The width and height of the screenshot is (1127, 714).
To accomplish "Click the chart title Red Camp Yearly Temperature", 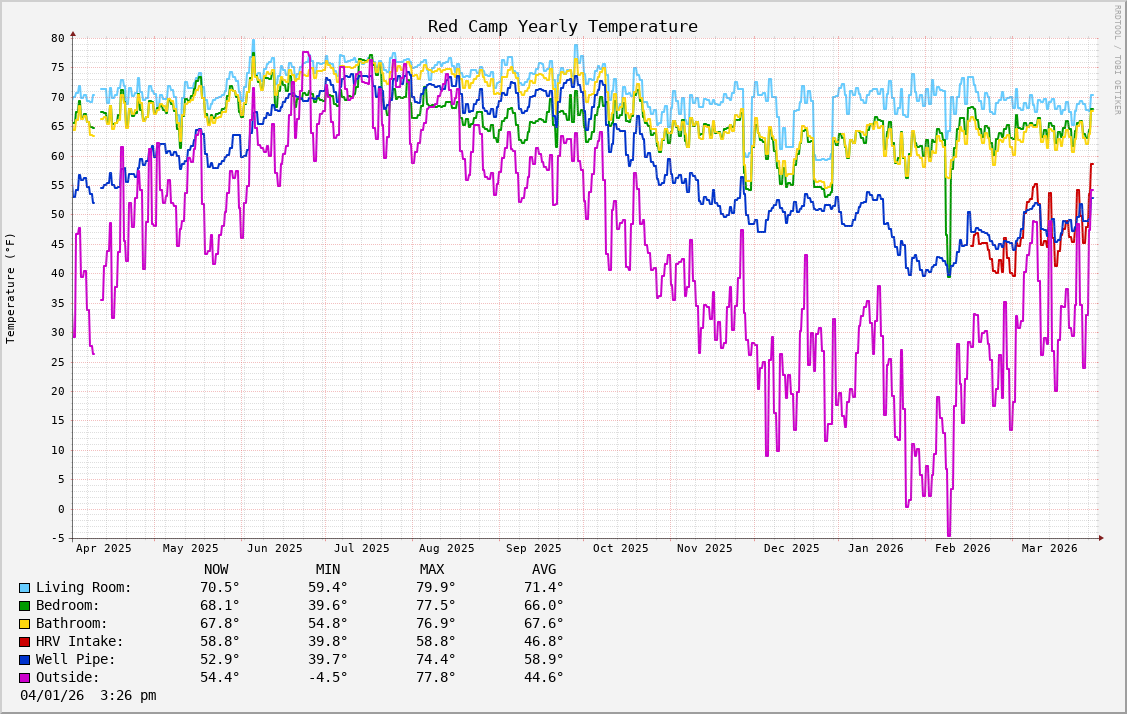I will tap(563, 26).
